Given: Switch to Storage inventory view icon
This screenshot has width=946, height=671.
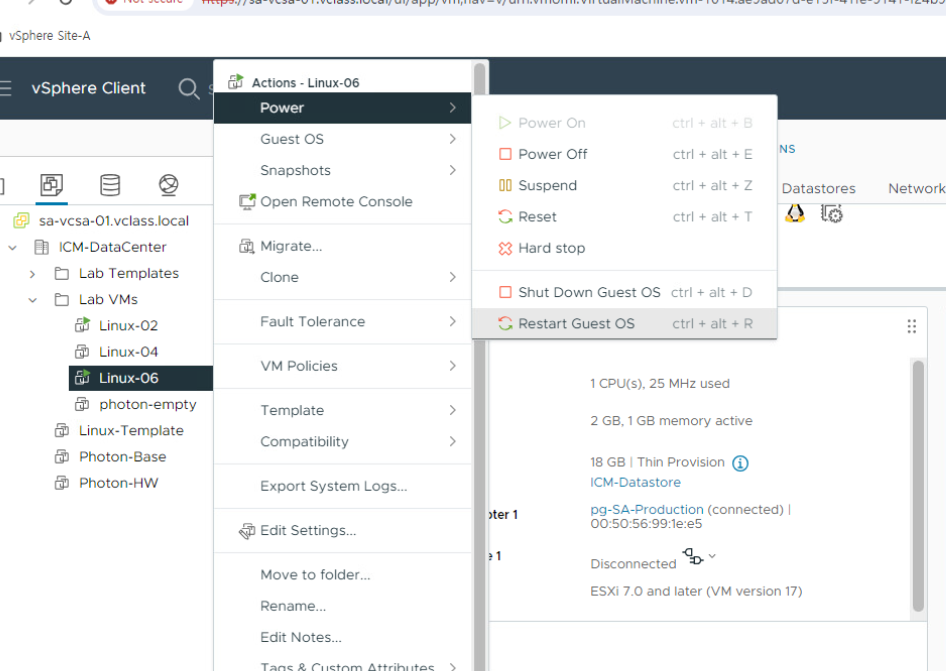Looking at the screenshot, I should [110, 185].
